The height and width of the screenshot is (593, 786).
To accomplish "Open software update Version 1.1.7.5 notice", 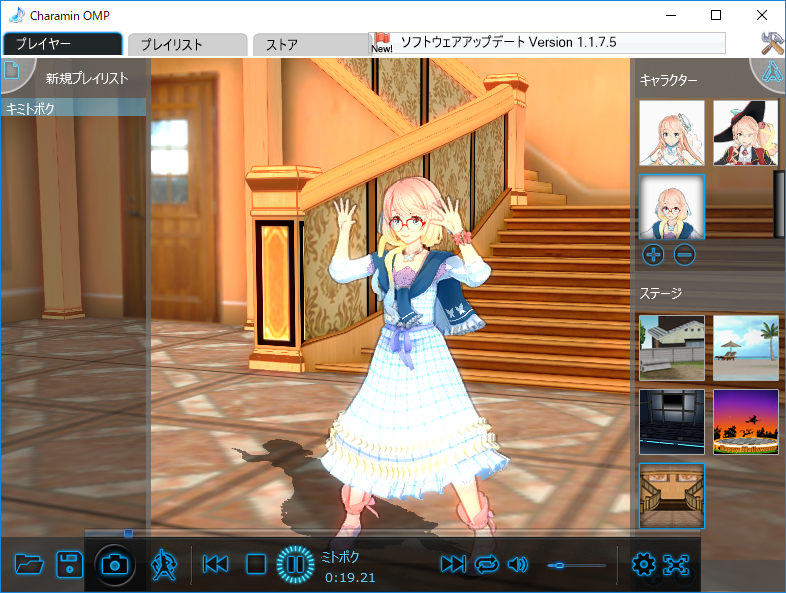I will [547, 43].
